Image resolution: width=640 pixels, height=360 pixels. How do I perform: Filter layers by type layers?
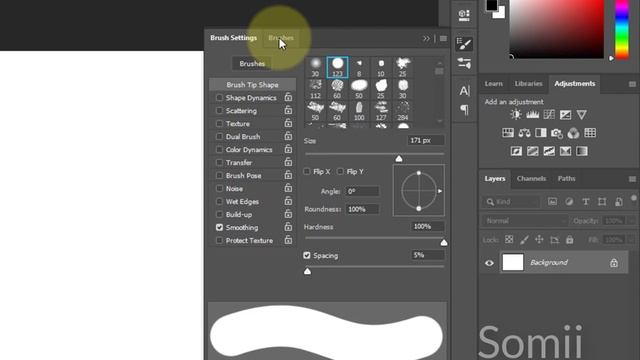(x=586, y=202)
